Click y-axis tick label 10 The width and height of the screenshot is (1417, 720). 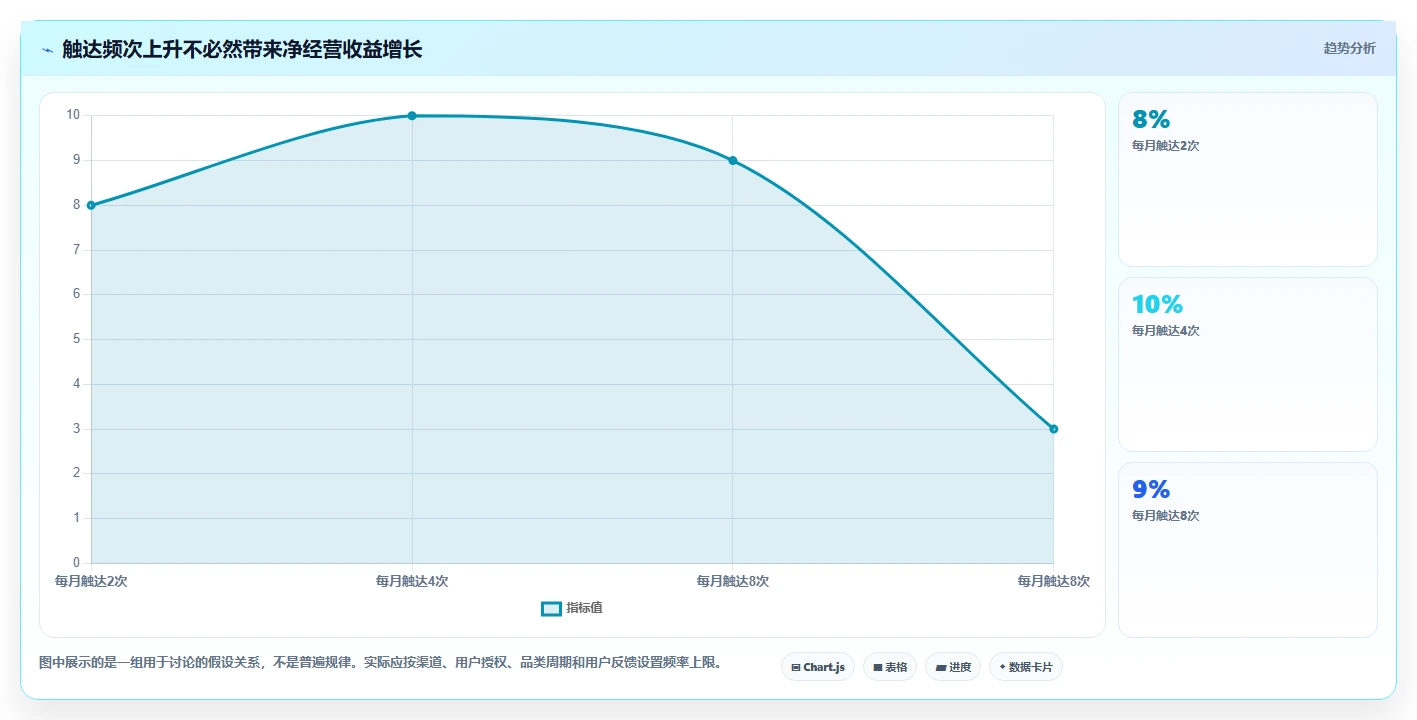[x=73, y=115]
